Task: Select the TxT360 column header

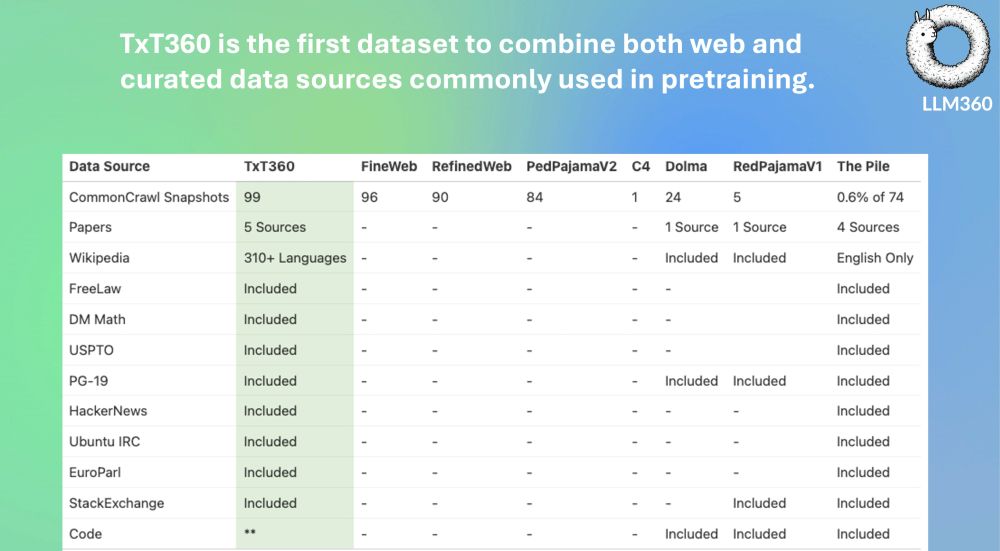Action: tap(269, 166)
